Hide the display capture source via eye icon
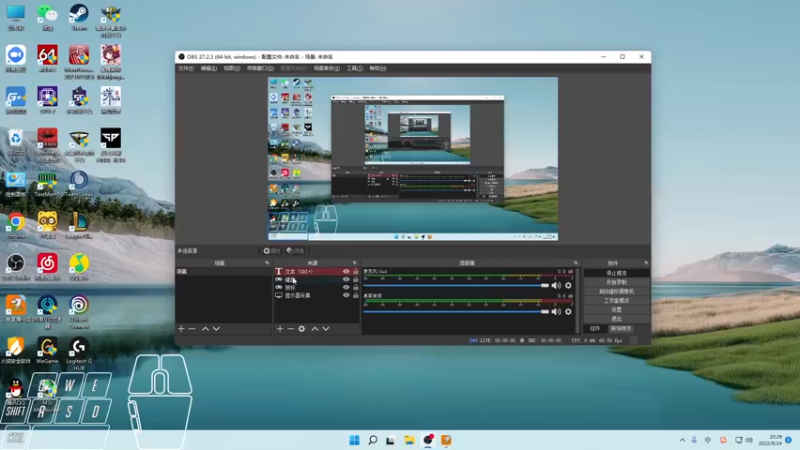800x450 pixels. 346,295
